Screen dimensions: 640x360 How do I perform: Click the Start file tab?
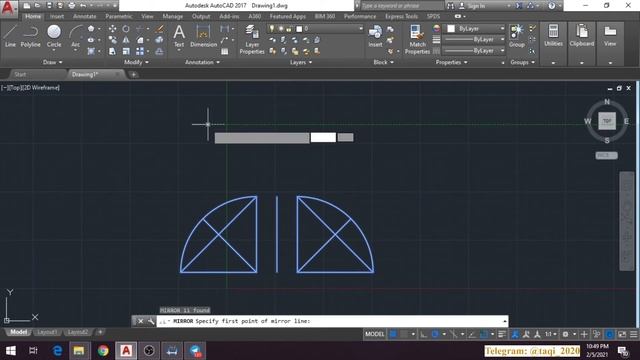click(x=20, y=74)
